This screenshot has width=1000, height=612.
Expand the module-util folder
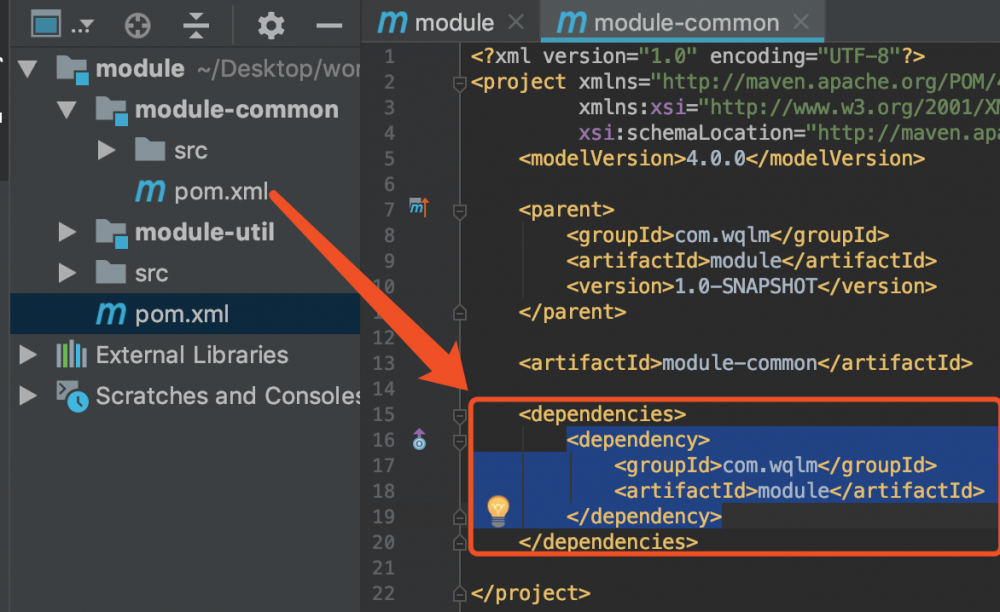[x=67, y=233]
